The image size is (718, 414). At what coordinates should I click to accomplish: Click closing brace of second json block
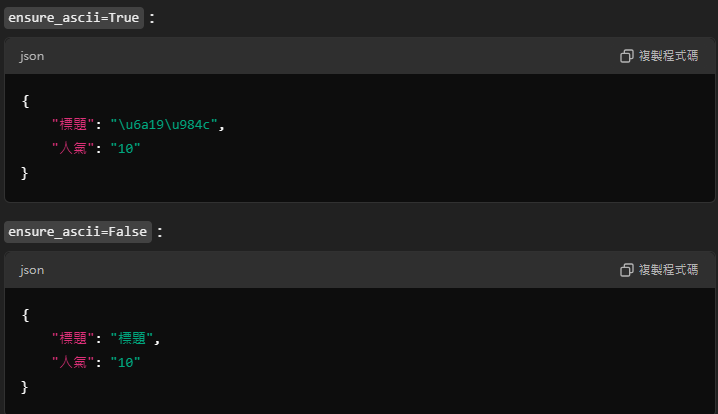(25, 387)
